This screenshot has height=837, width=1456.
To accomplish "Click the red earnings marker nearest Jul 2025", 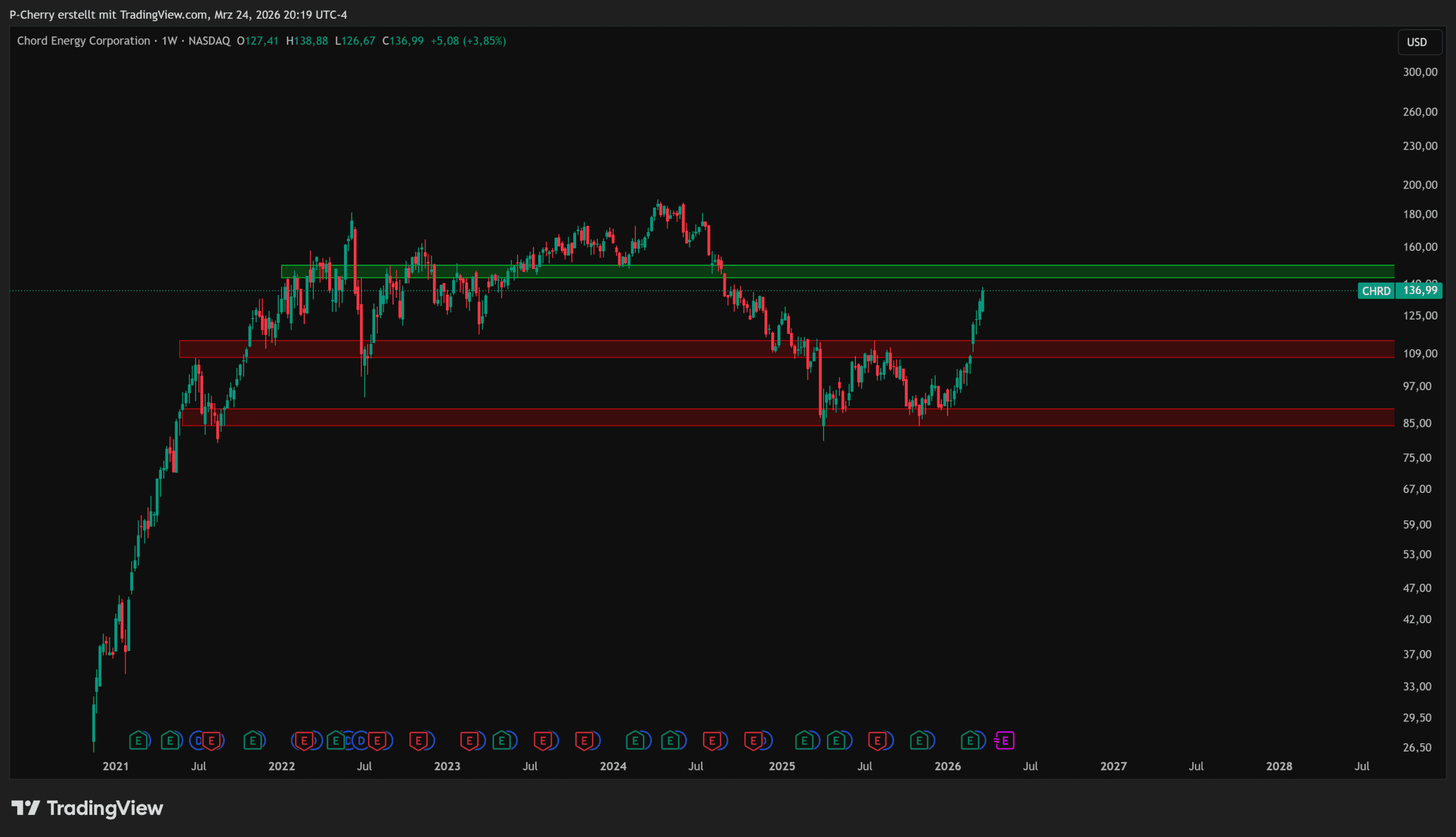I will tap(878, 741).
